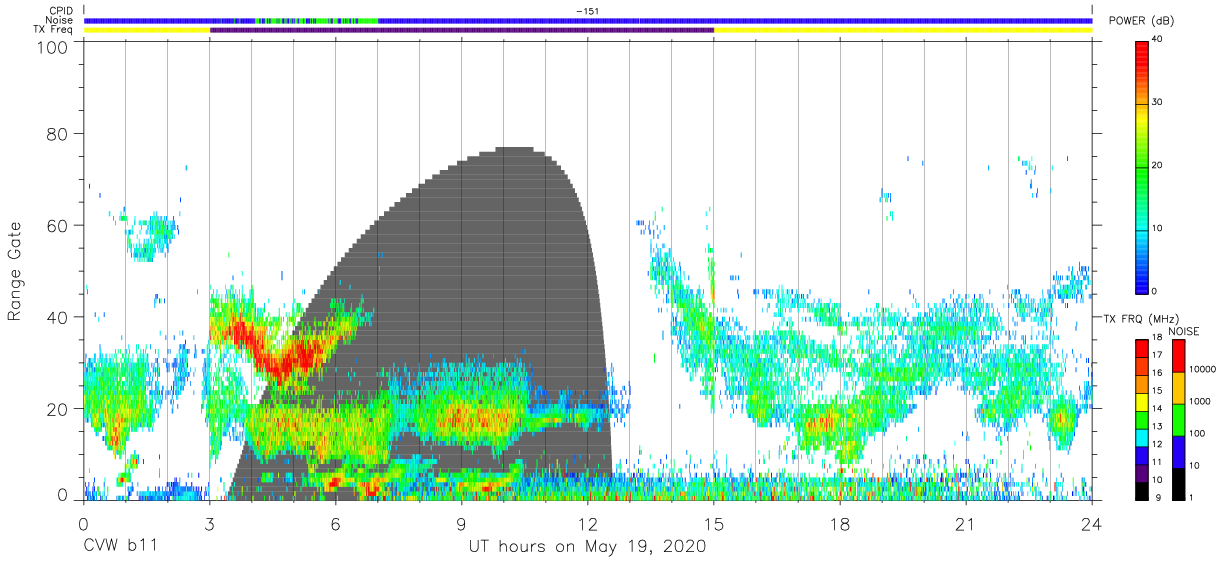This screenshot has width=1228, height=567.
Task: Click the 'Range Gate' y-axis title
Action: click(x=16, y=271)
